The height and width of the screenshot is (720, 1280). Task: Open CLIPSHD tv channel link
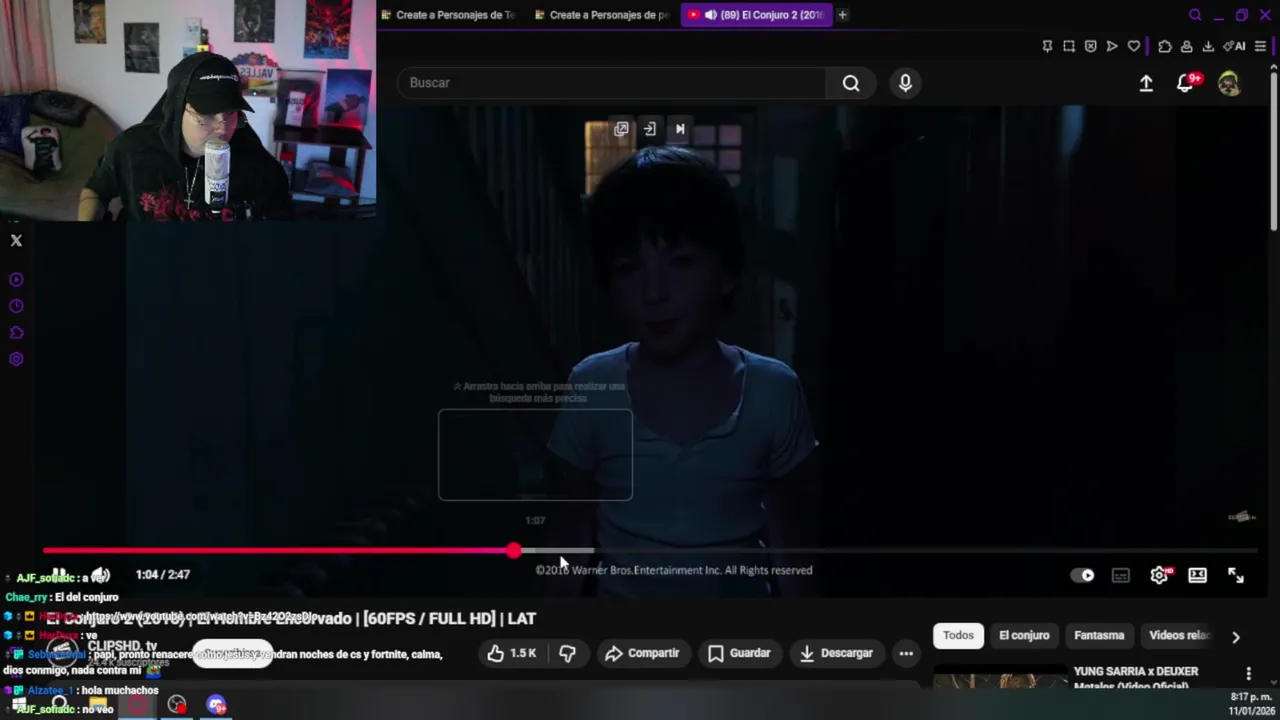click(x=122, y=646)
